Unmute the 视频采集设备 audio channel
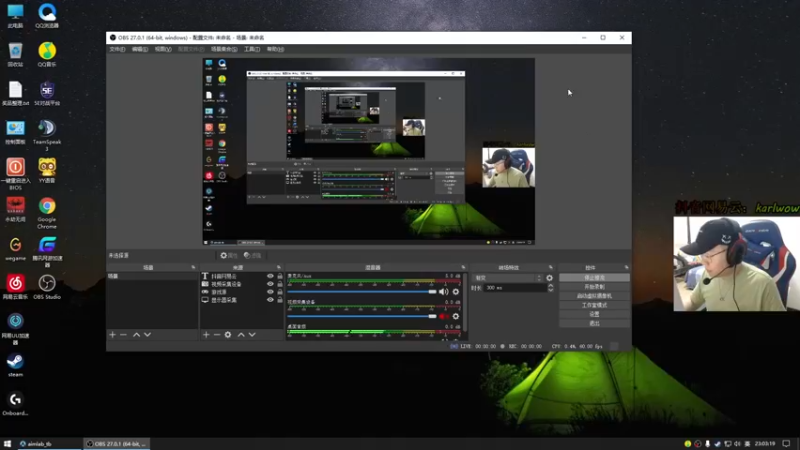 pyautogui.click(x=443, y=316)
